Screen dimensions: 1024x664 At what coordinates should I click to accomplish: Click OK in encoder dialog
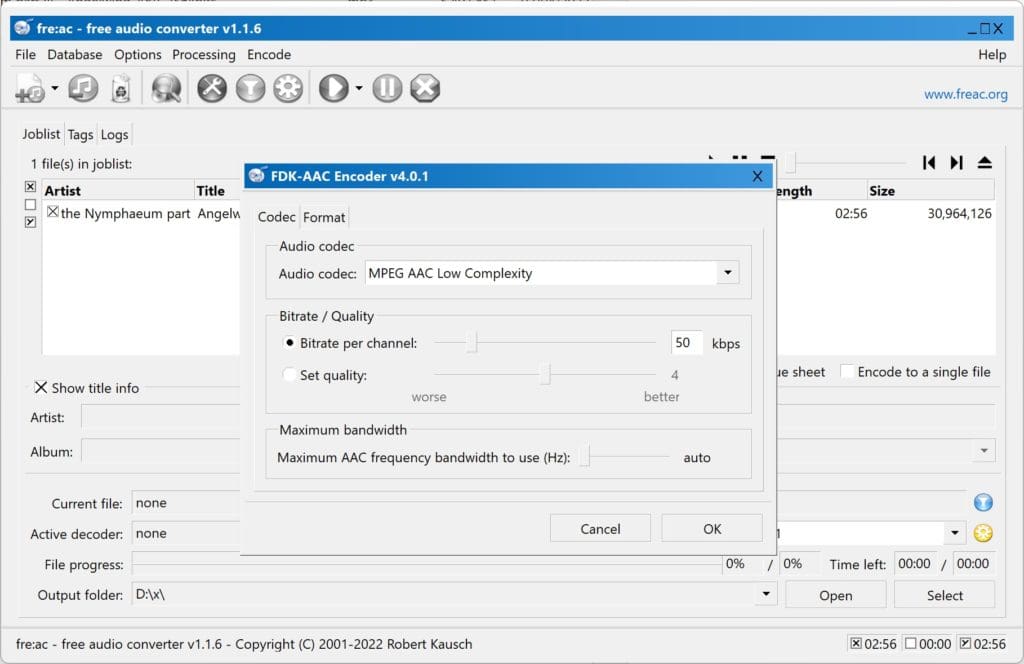click(712, 528)
